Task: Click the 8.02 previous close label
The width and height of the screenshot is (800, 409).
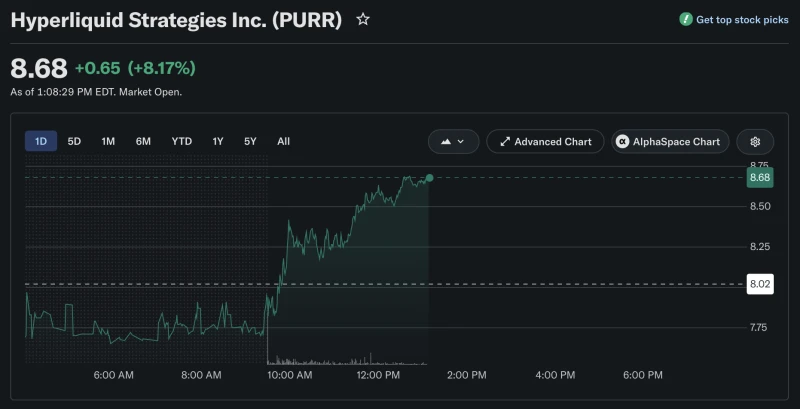Action: (x=760, y=284)
